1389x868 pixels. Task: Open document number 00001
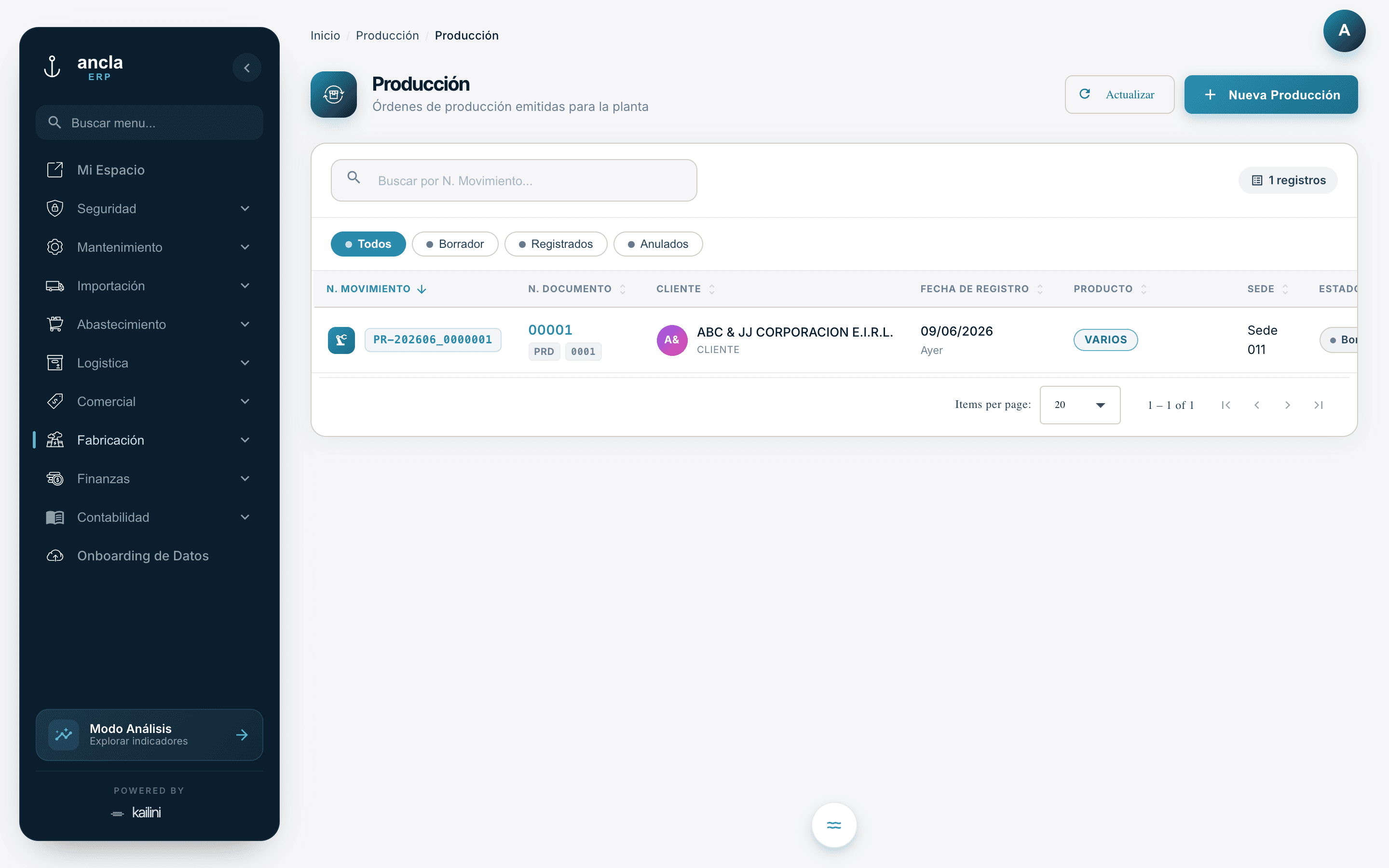[x=550, y=329]
